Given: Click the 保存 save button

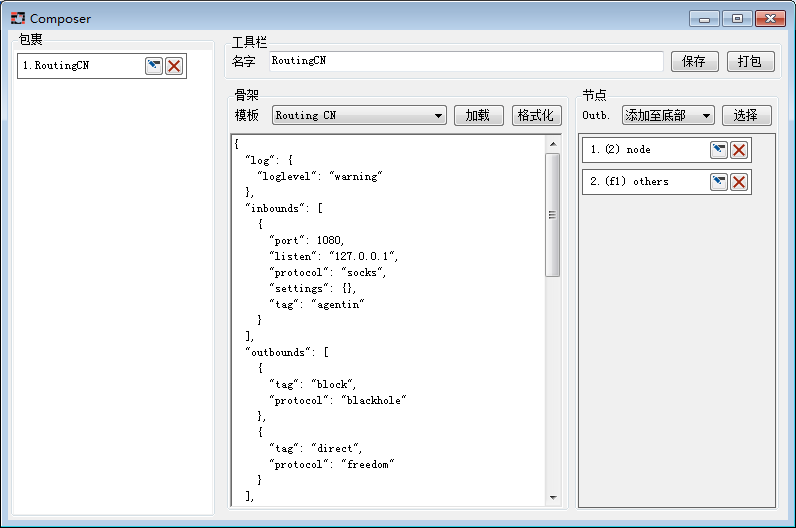Looking at the screenshot, I should pos(694,62).
